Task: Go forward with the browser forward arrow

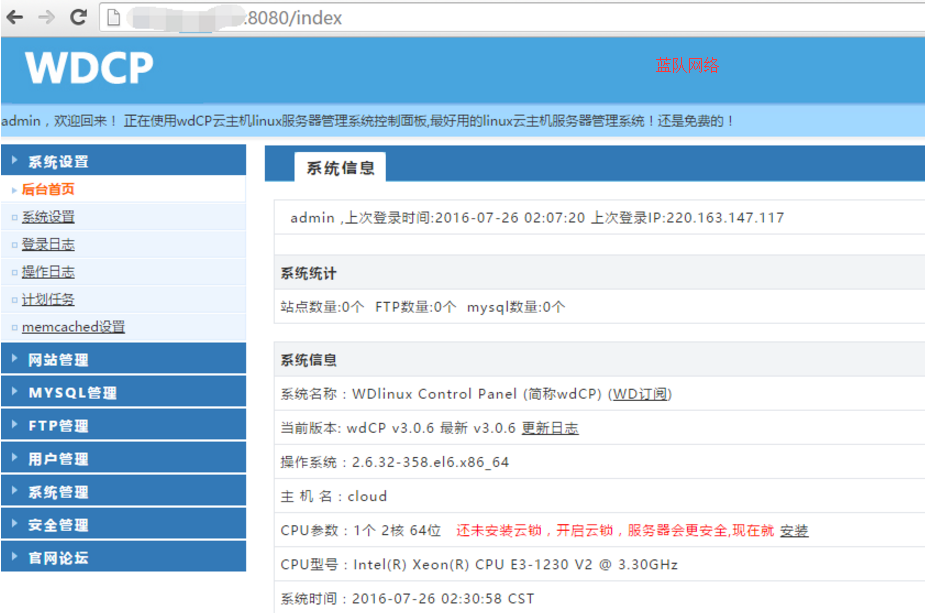Action: point(46,18)
